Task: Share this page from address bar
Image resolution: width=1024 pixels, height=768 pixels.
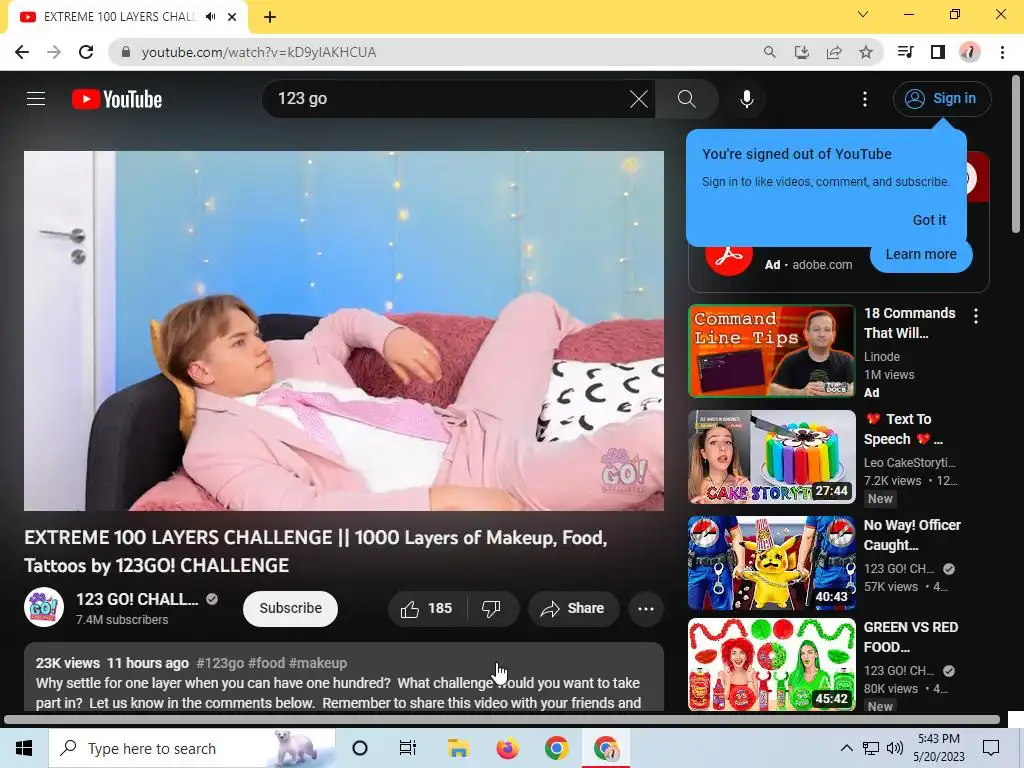Action: [x=834, y=52]
